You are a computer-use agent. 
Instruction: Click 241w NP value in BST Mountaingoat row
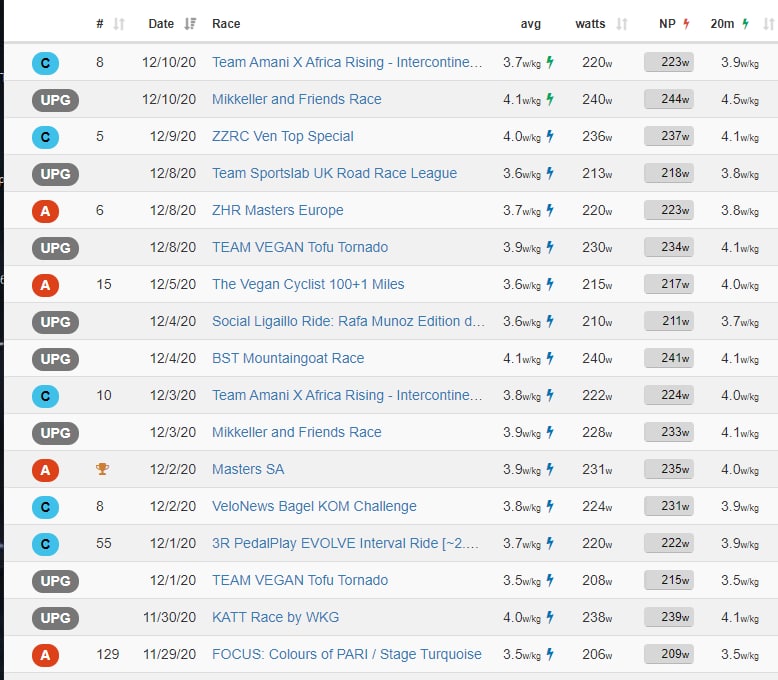[669, 358]
